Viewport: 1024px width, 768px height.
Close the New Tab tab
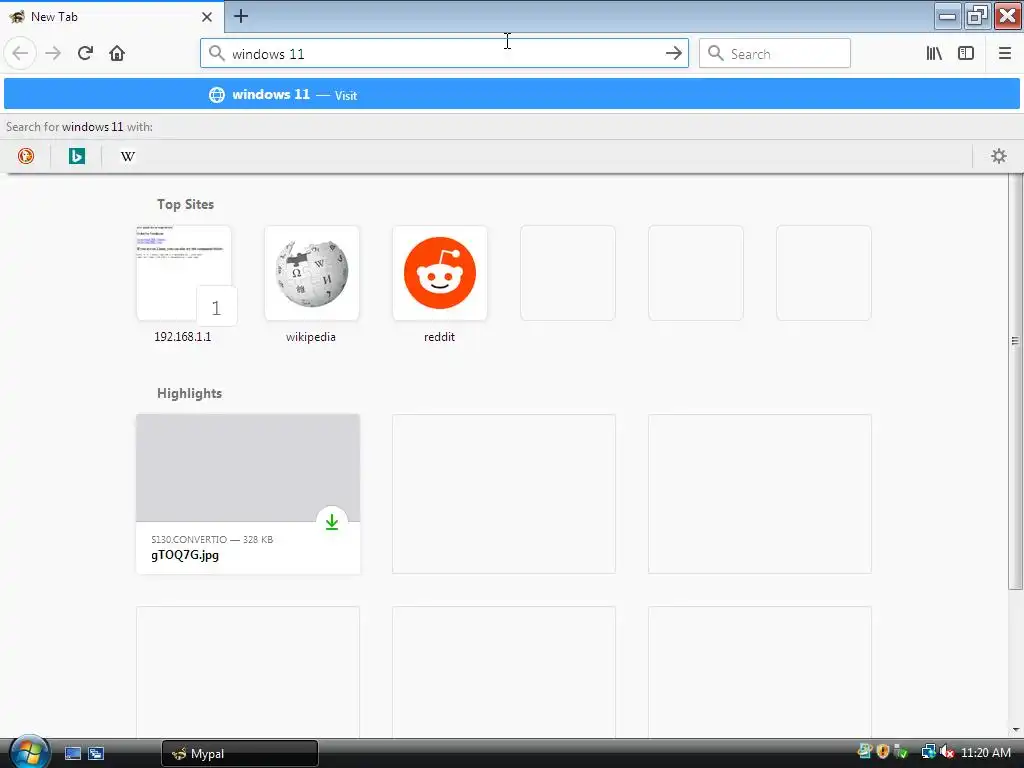coord(207,17)
